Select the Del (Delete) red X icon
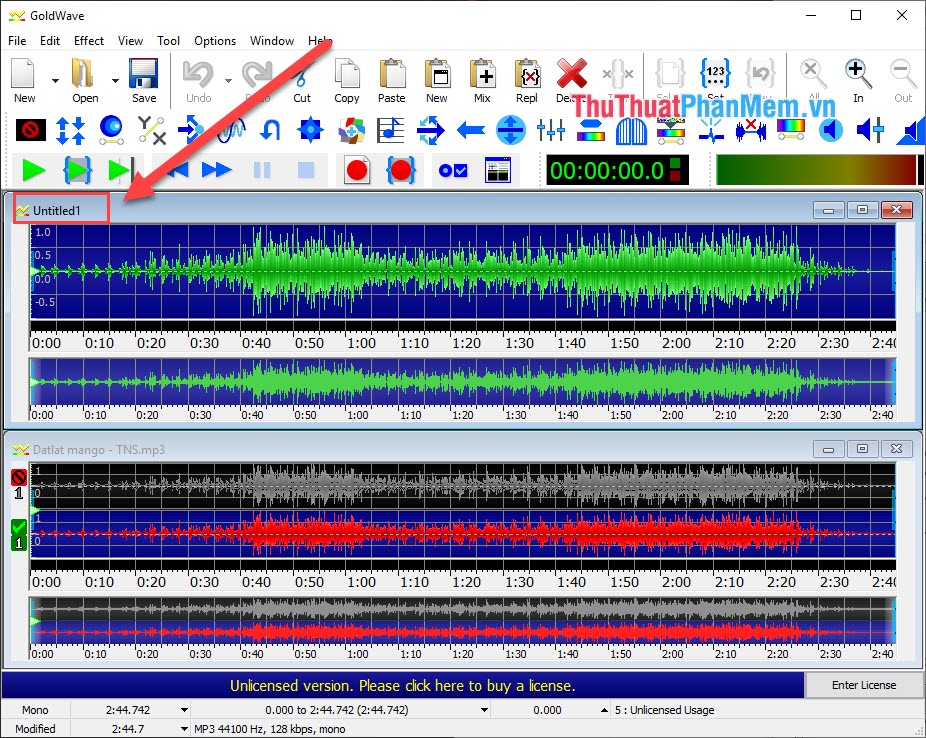926x738 pixels. [571, 75]
